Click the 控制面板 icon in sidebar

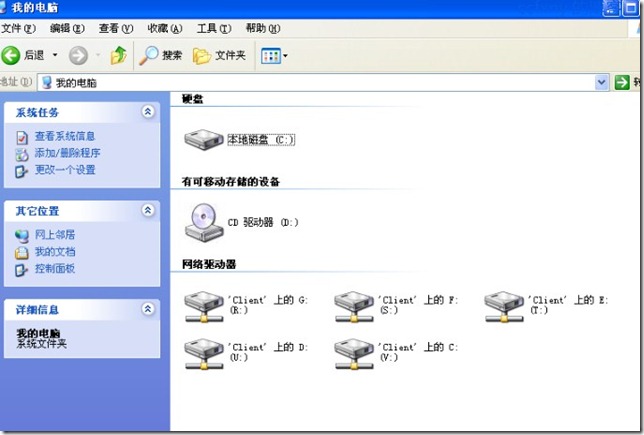point(21,270)
